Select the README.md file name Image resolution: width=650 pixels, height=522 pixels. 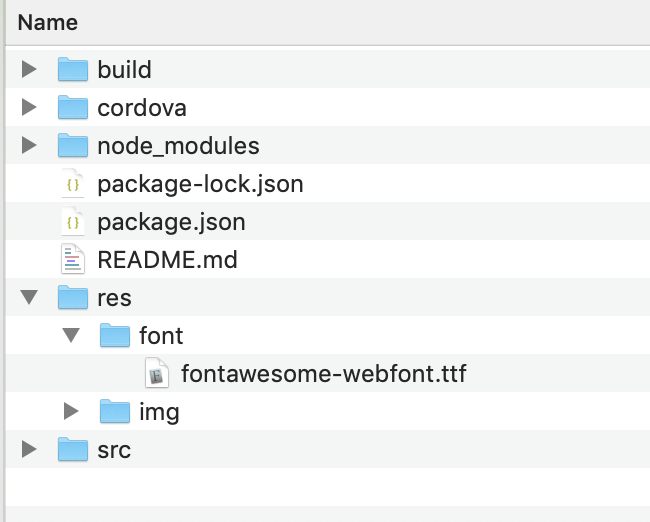point(167,260)
